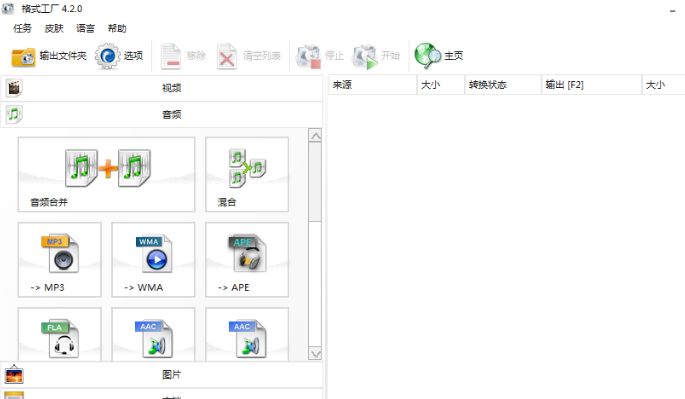
Task: Click the 输出 [F2] column header
Action: tap(592, 85)
